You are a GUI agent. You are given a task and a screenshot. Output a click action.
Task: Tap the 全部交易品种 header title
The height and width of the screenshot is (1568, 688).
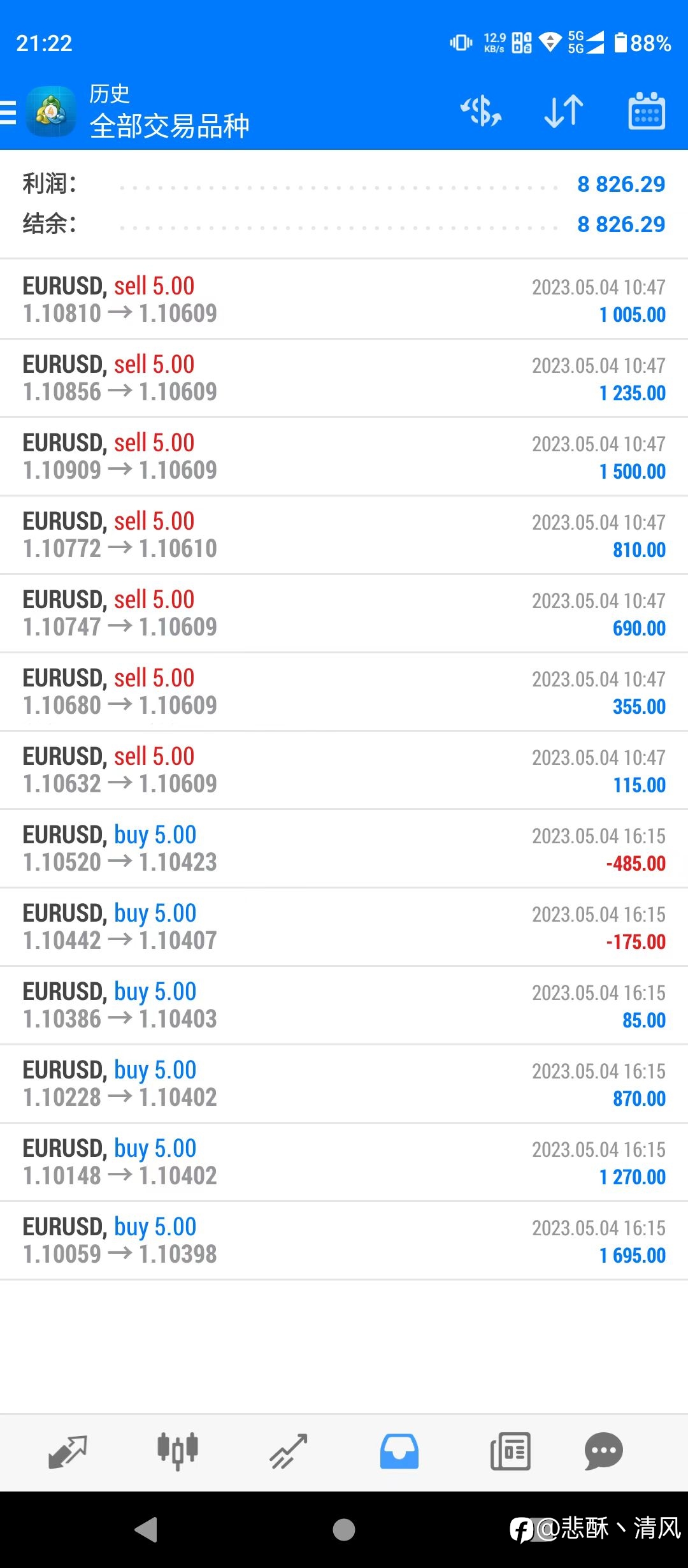[169, 126]
